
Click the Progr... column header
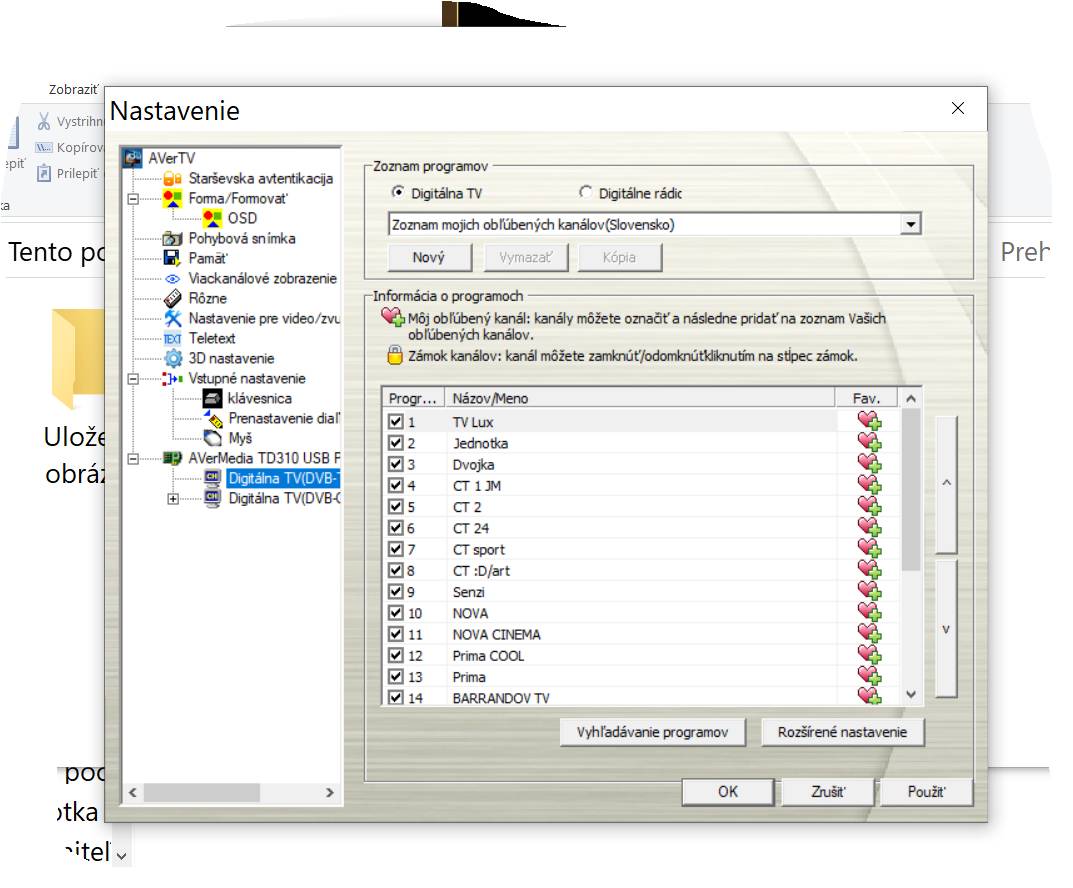pos(413,398)
